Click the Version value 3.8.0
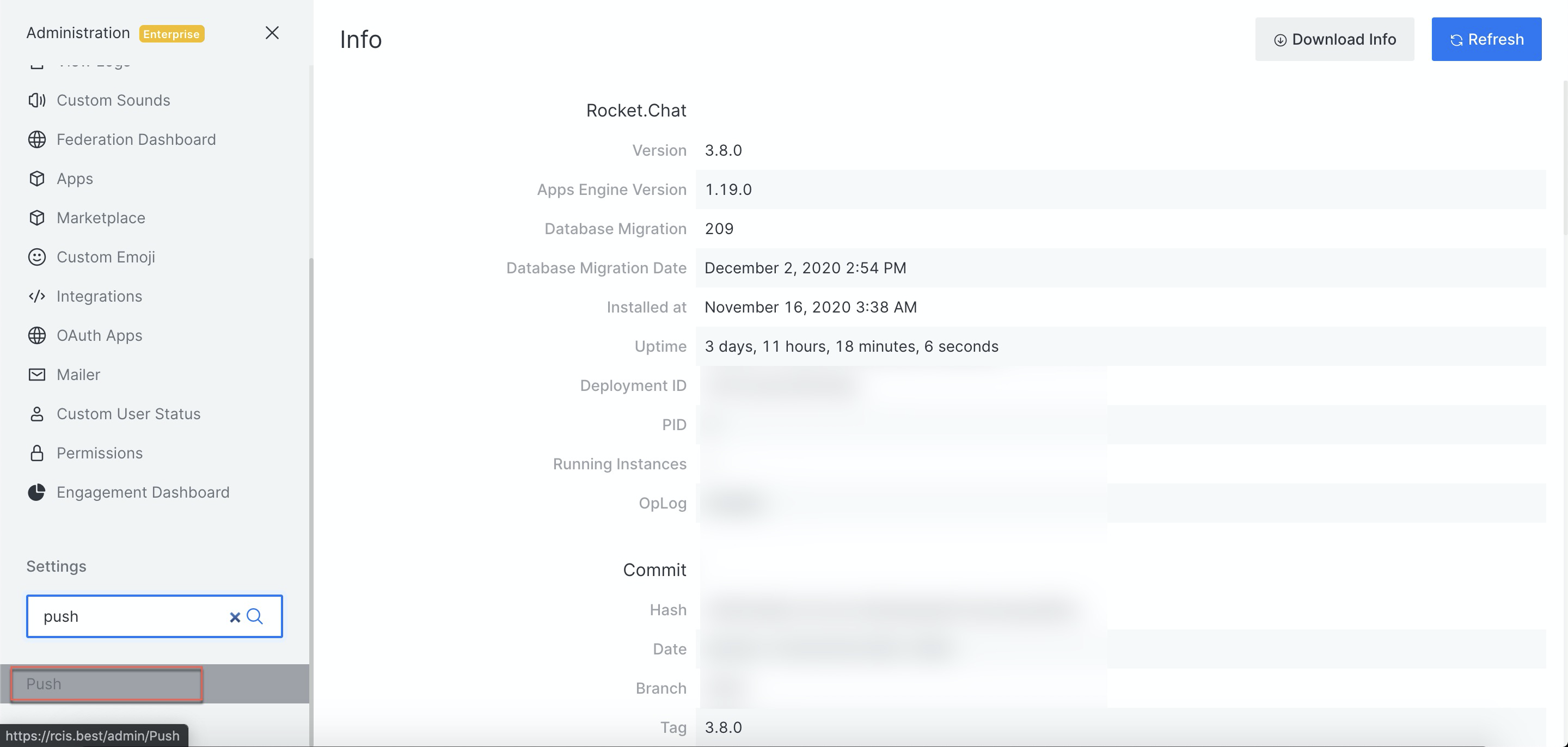The height and width of the screenshot is (747, 1568). 723,150
